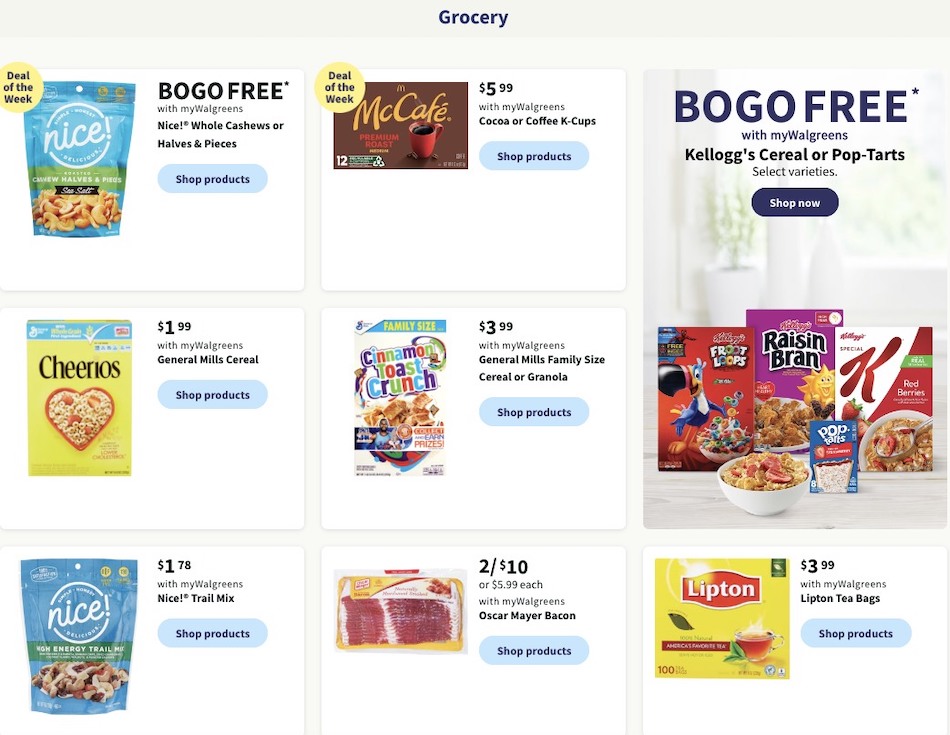This screenshot has width=950, height=735.
Task: Click Shop now for Kellogg's Cereal
Action: coord(795,202)
